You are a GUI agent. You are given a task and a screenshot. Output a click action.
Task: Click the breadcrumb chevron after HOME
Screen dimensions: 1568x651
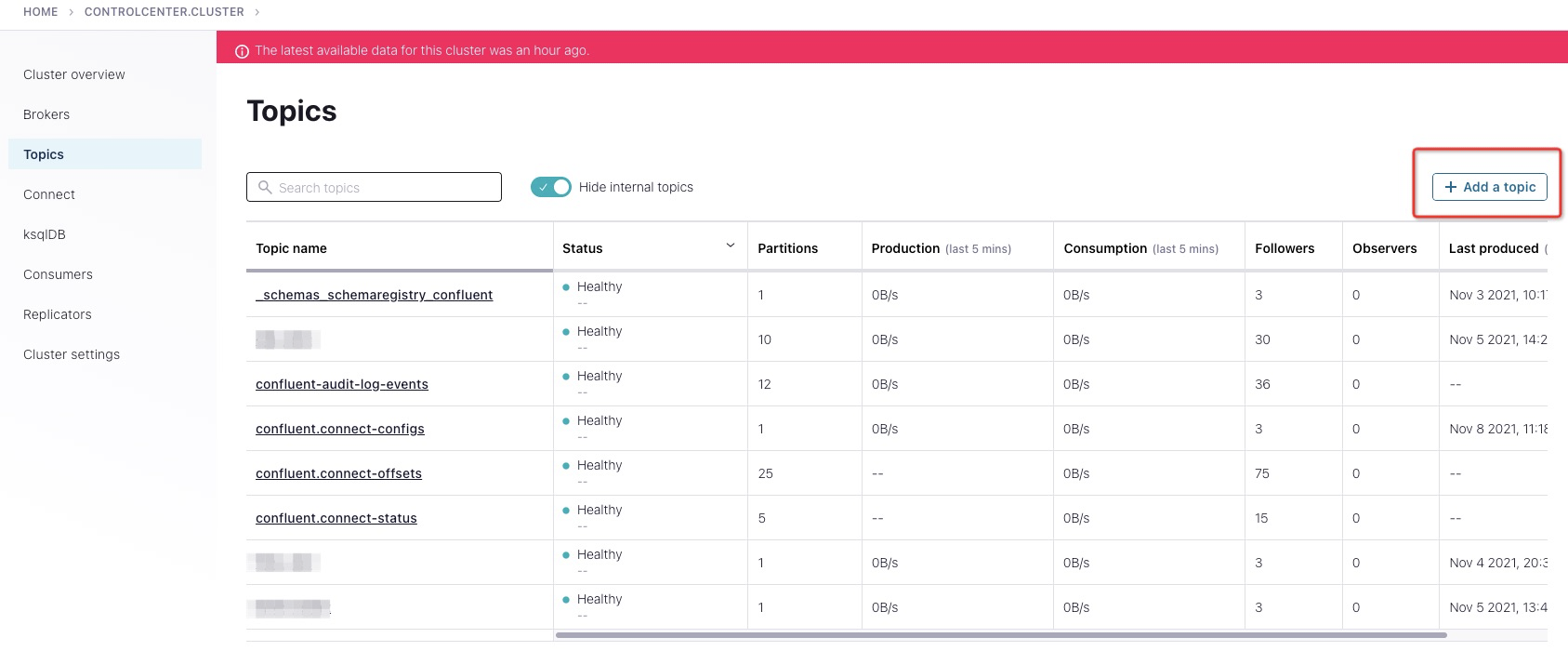pos(72,12)
